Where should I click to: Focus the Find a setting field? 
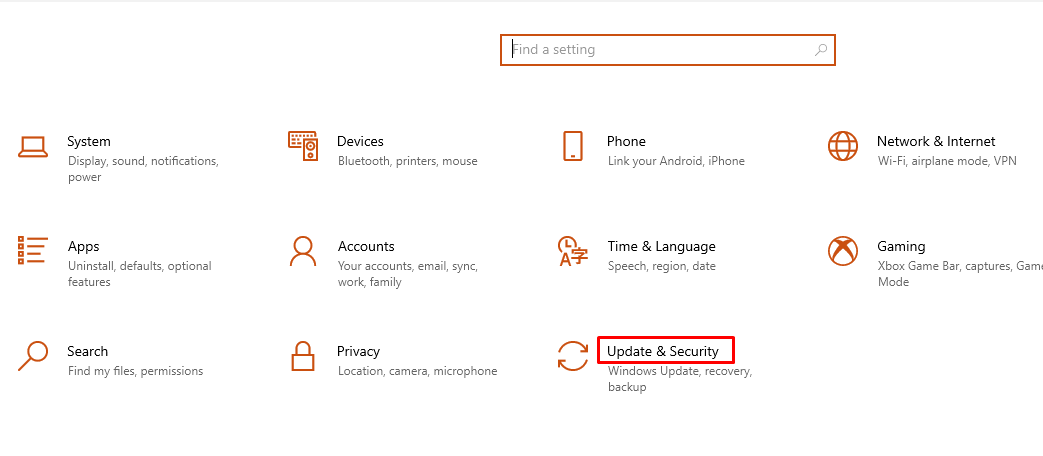coord(668,50)
